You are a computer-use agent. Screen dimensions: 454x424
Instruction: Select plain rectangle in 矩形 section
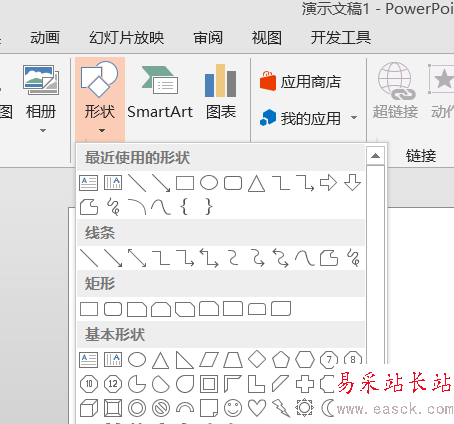coord(89,309)
